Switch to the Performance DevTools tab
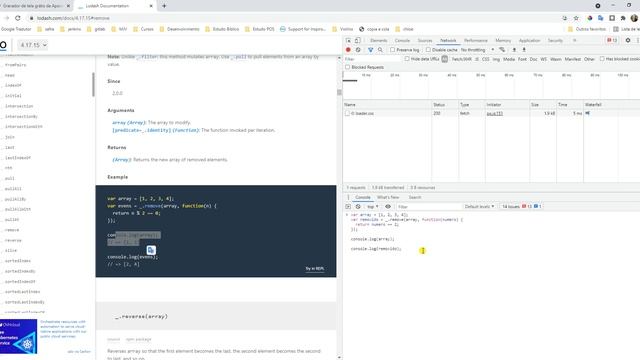The image size is (640, 360). pyautogui.click(x=476, y=40)
